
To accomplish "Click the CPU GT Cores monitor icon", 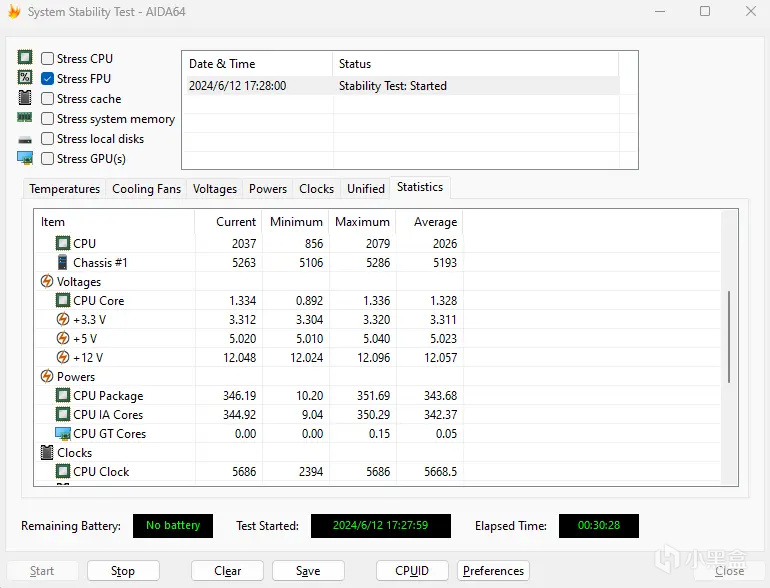I will [x=63, y=433].
